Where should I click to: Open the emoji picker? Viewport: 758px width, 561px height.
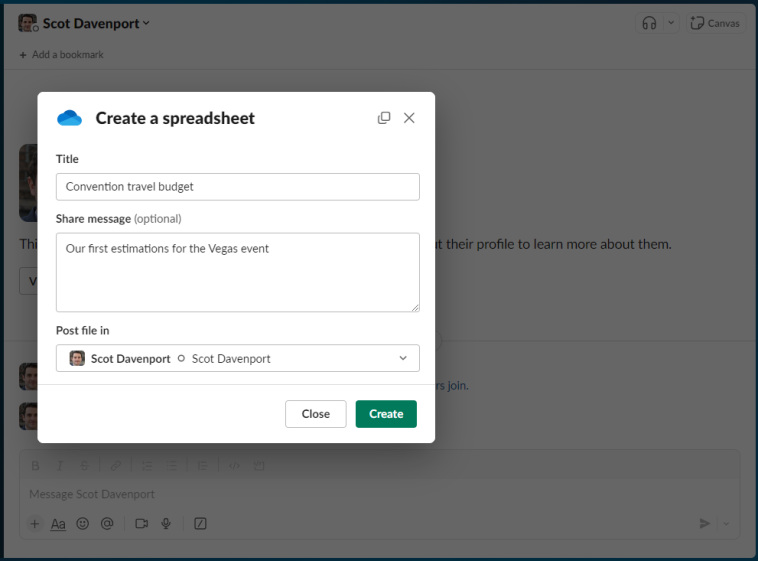click(x=83, y=524)
